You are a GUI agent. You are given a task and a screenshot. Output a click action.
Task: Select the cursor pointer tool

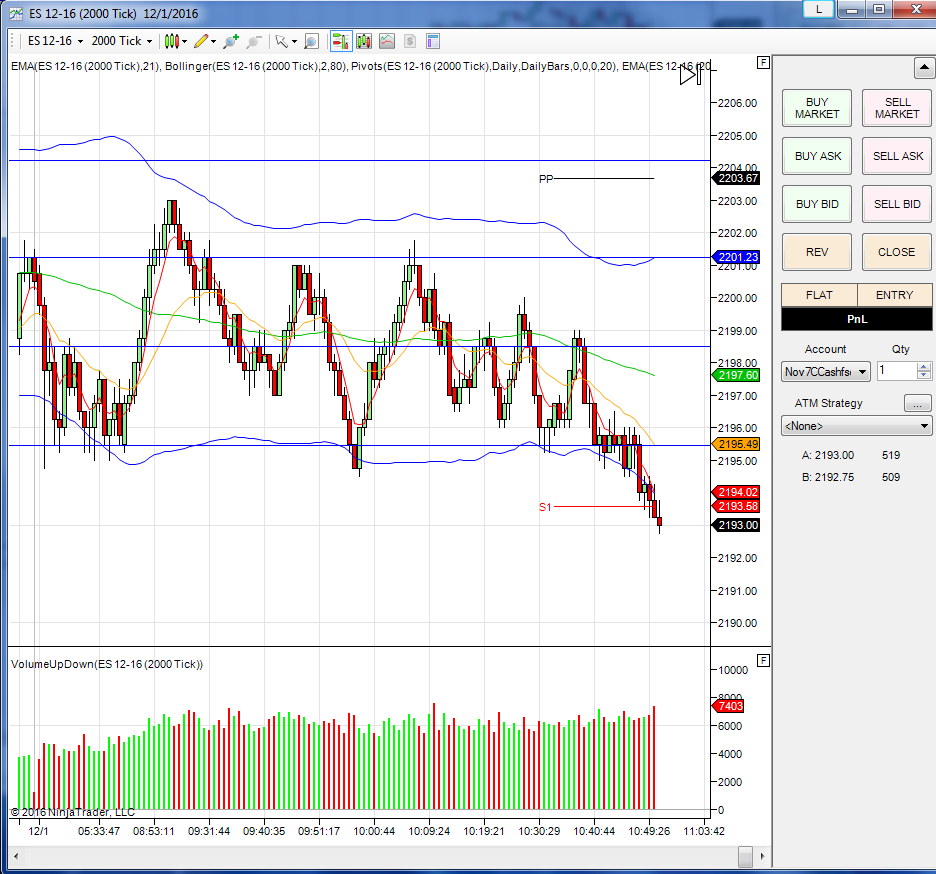coord(281,41)
